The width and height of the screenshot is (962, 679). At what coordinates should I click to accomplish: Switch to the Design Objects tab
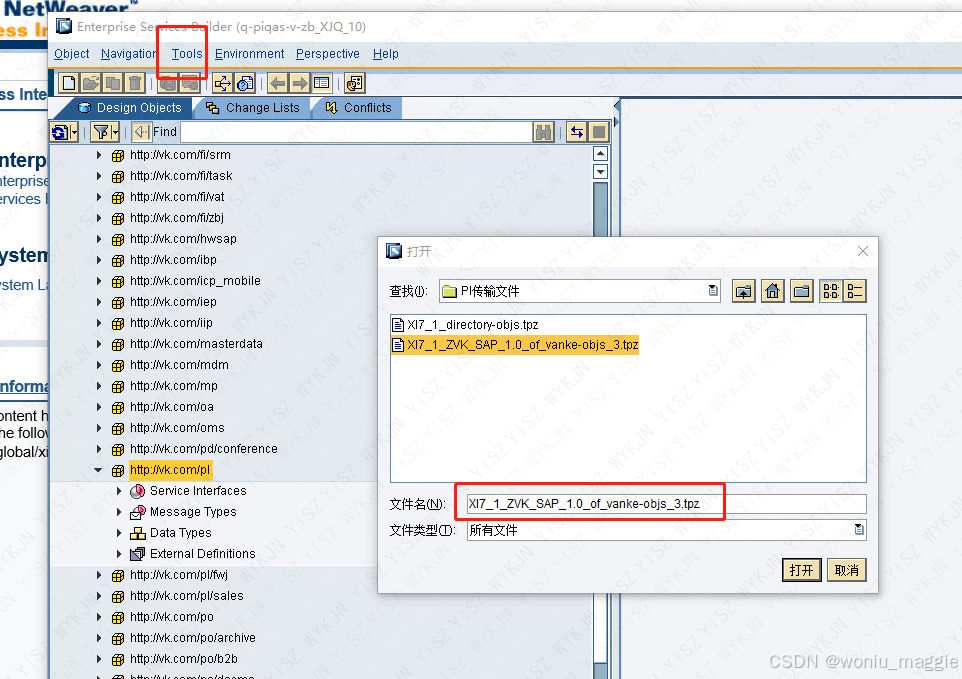pyautogui.click(x=130, y=108)
